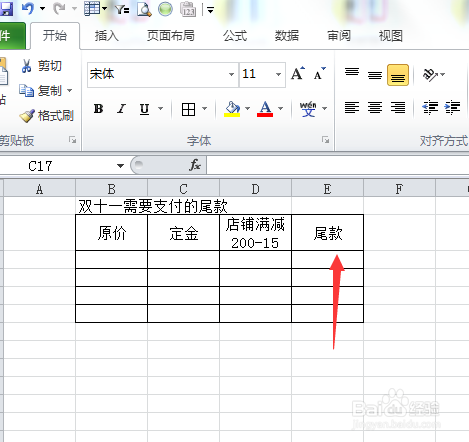Select column F header
This screenshot has width=469, height=442.
coord(399,189)
